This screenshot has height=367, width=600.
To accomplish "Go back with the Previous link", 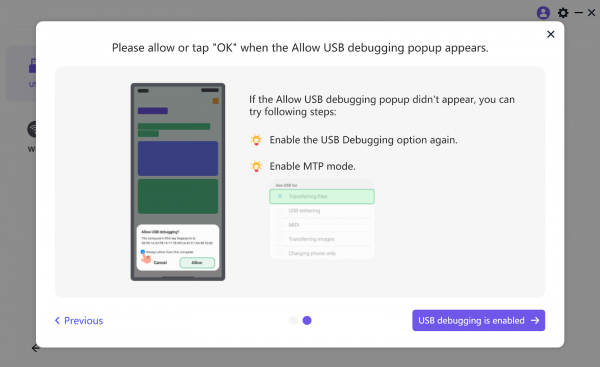I will click(x=79, y=320).
